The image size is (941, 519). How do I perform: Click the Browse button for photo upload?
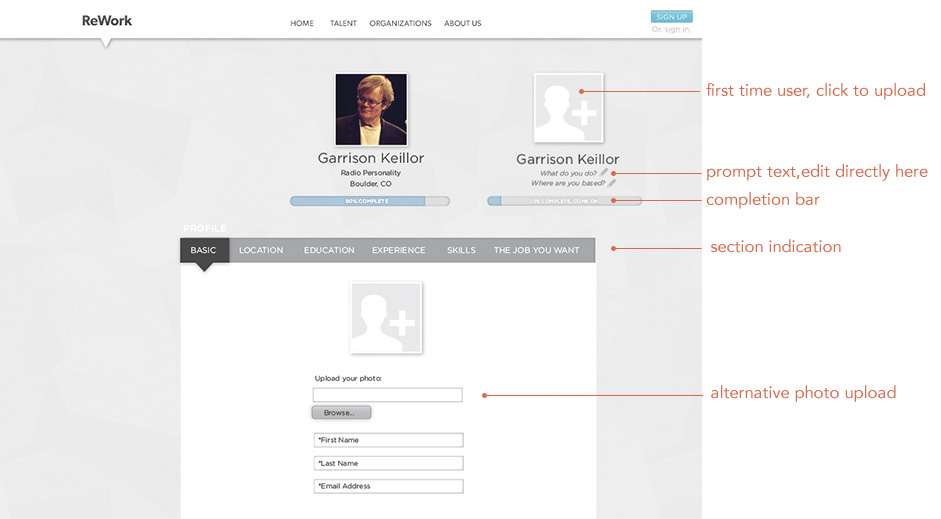click(x=341, y=413)
